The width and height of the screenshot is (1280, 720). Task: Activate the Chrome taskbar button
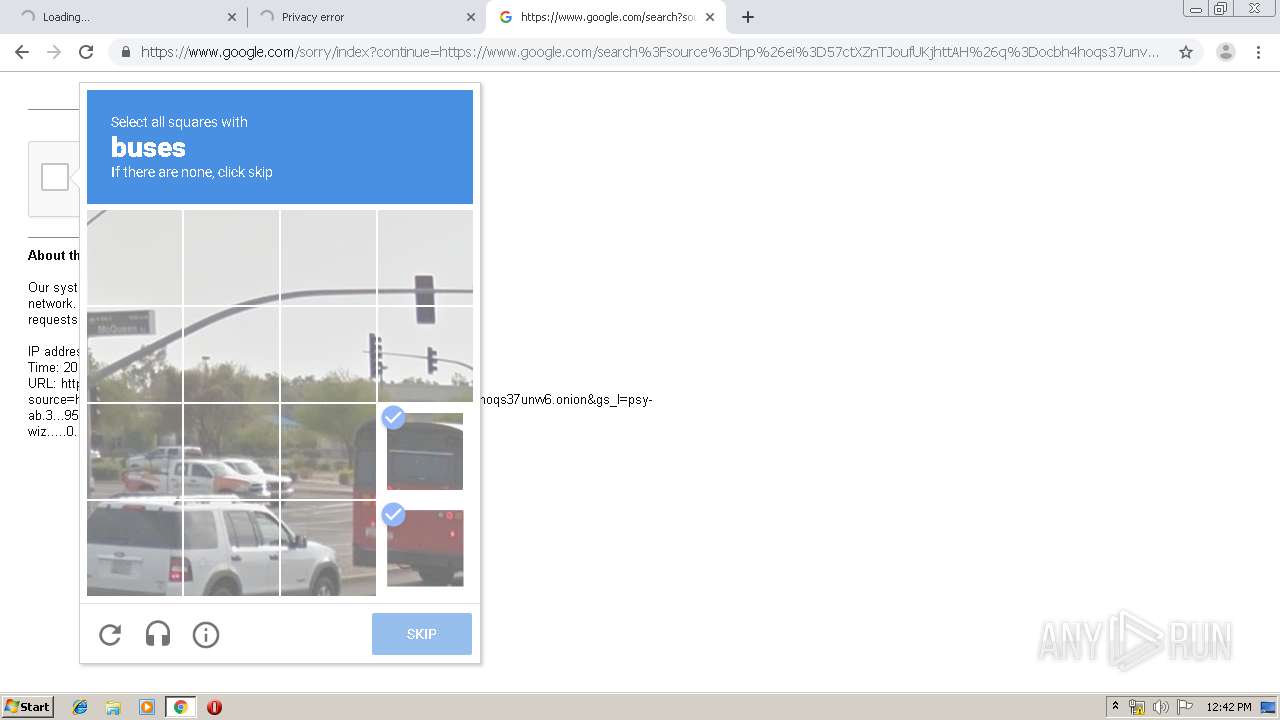tap(180, 707)
